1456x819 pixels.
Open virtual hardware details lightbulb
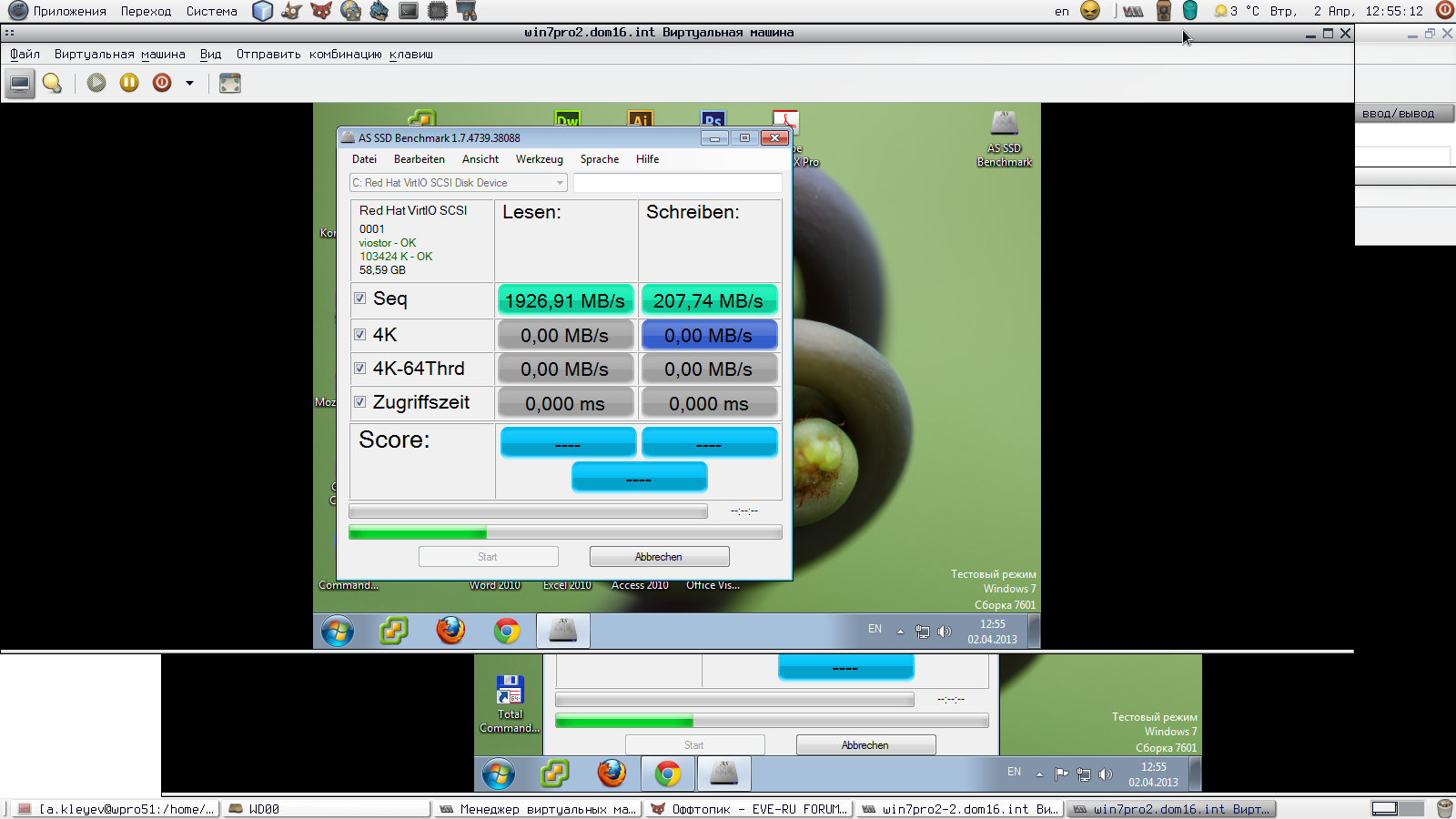pyautogui.click(x=53, y=84)
